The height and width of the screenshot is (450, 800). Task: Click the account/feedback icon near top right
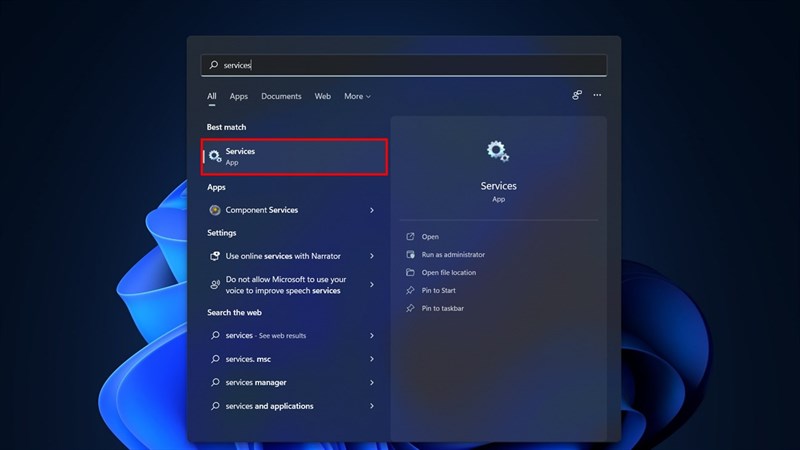(x=577, y=95)
